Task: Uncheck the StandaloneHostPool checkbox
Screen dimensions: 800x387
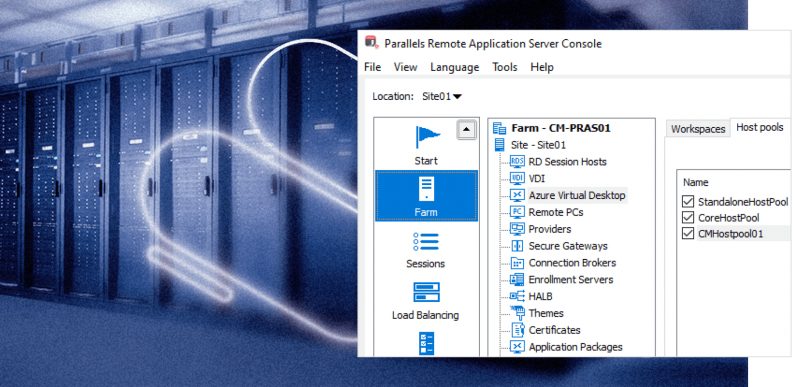Action: [688, 201]
